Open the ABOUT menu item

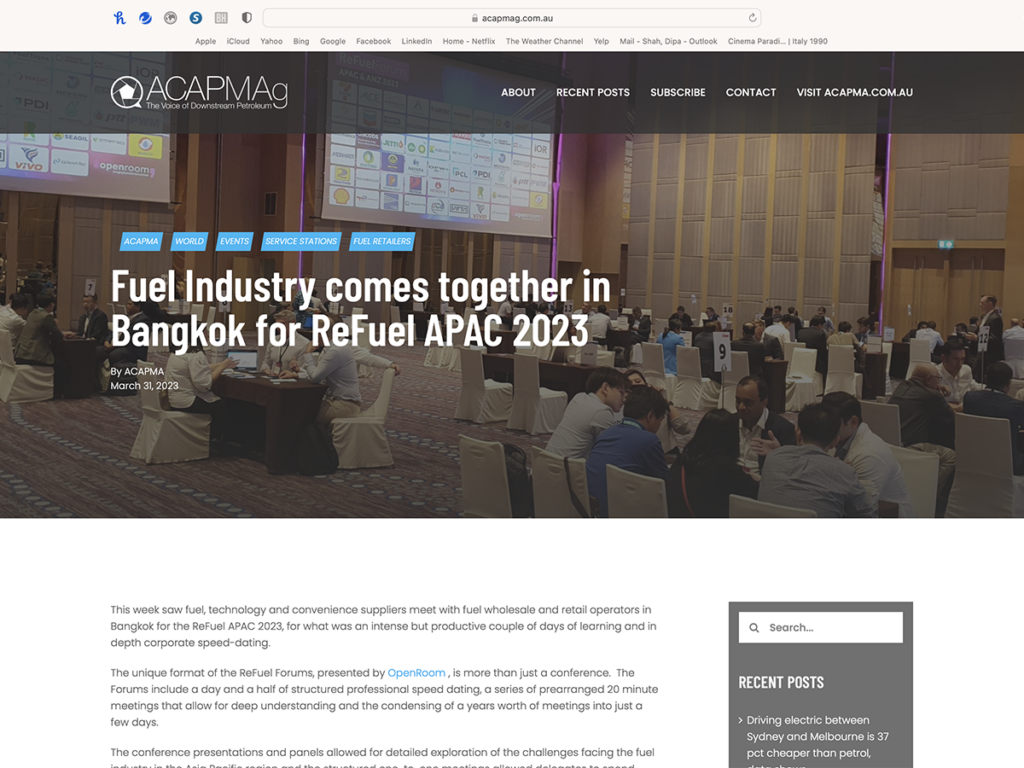(x=518, y=92)
